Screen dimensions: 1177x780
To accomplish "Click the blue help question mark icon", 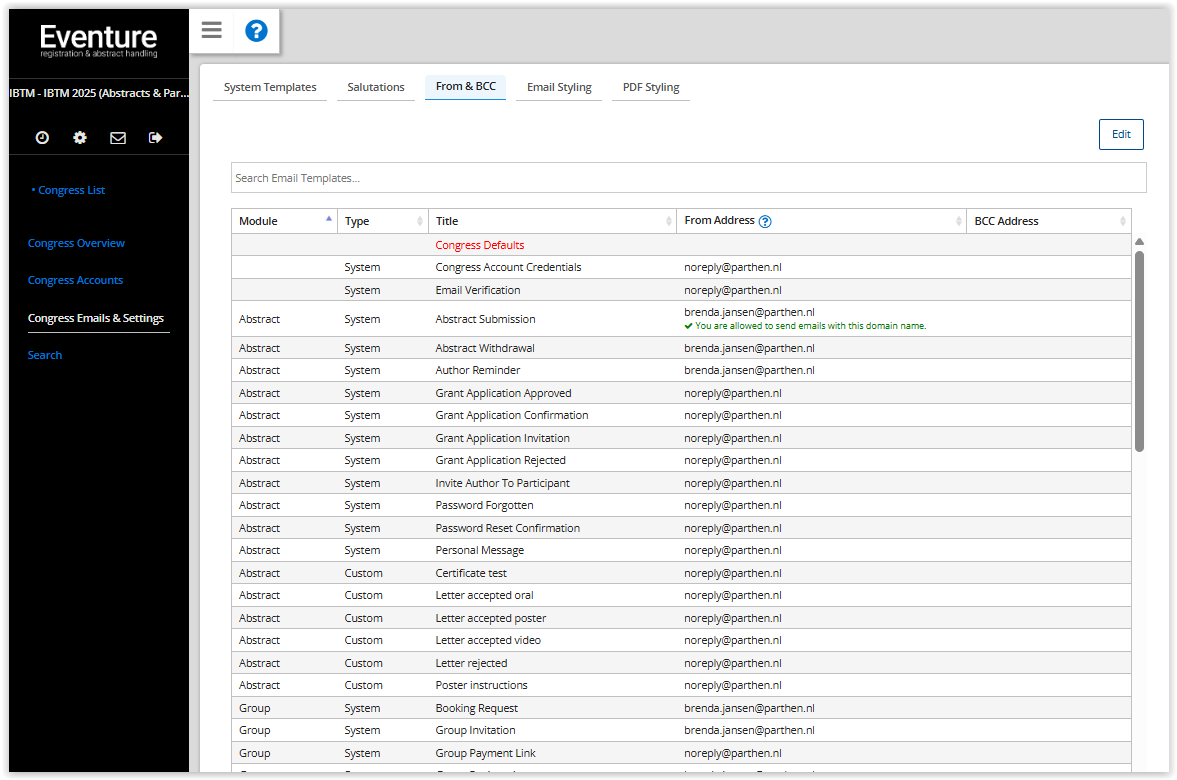I will click(x=256, y=31).
